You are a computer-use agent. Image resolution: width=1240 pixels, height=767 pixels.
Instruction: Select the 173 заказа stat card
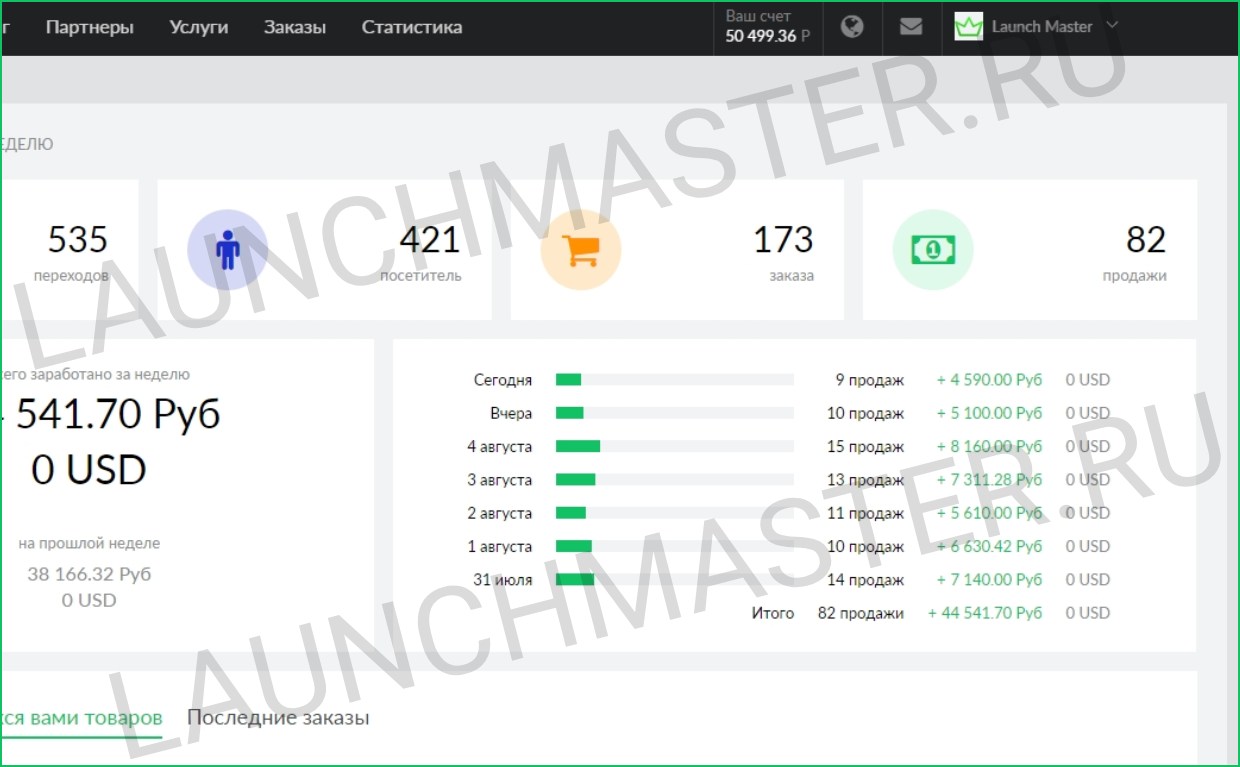(677, 250)
